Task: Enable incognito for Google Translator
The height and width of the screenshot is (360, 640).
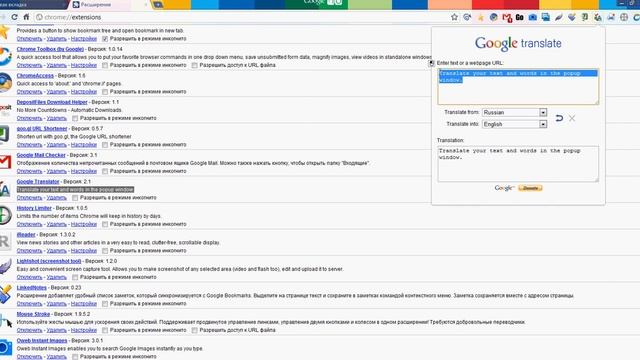Action: pos(75,198)
